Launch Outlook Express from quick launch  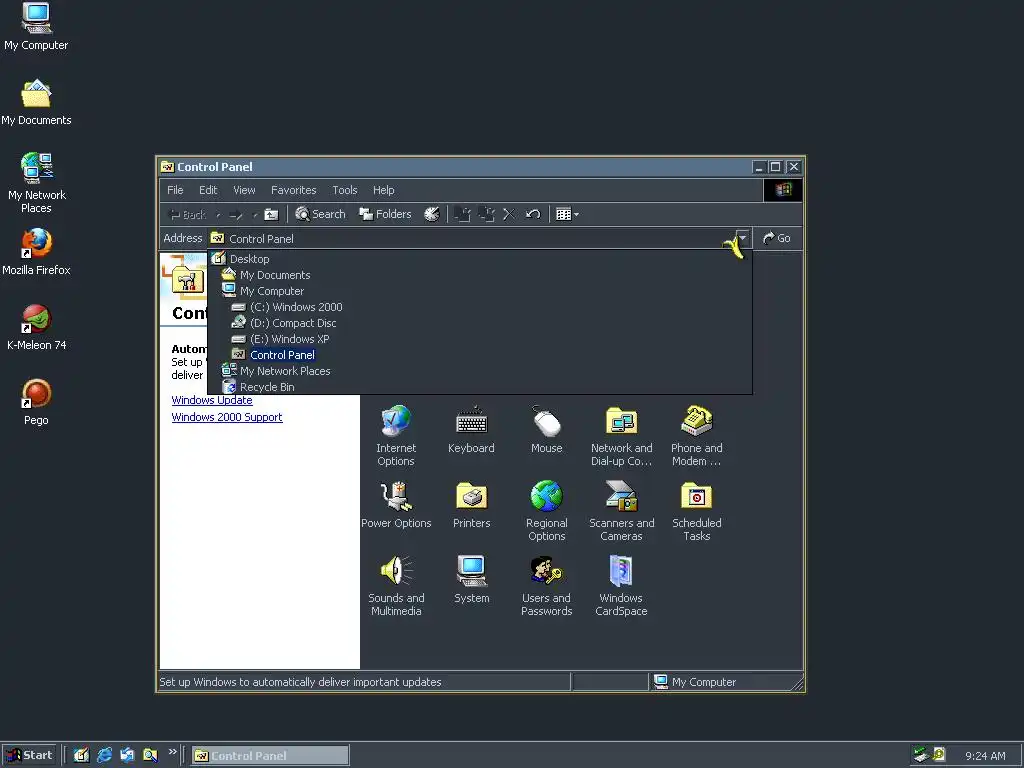[127, 755]
